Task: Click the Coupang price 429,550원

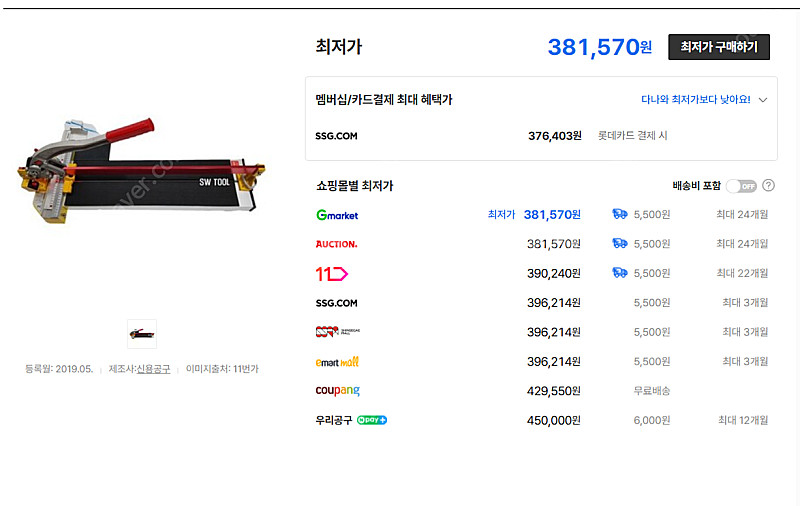Action: (x=554, y=391)
